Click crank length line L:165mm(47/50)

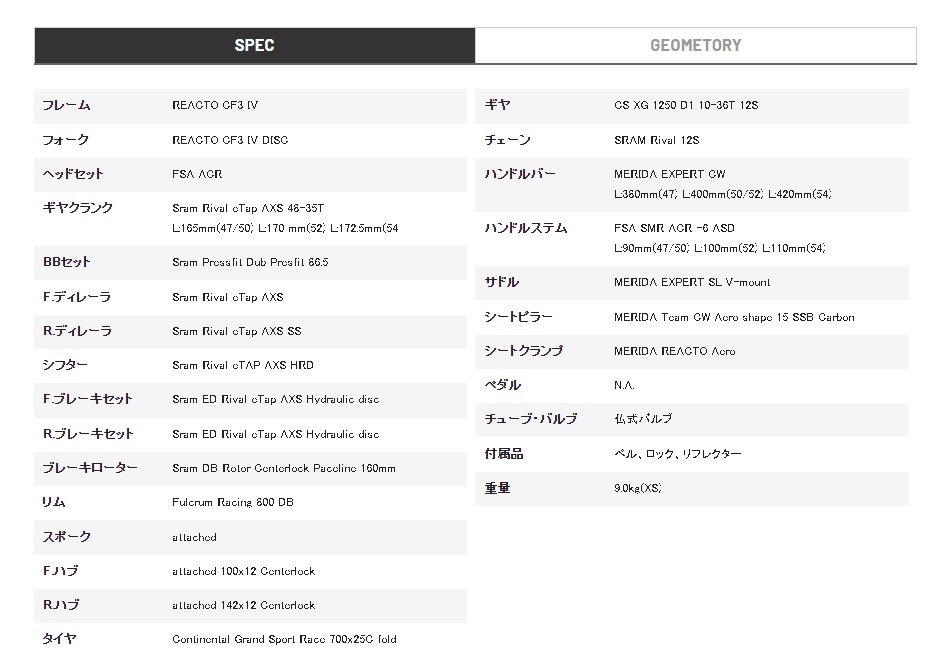pyautogui.click(x=285, y=228)
